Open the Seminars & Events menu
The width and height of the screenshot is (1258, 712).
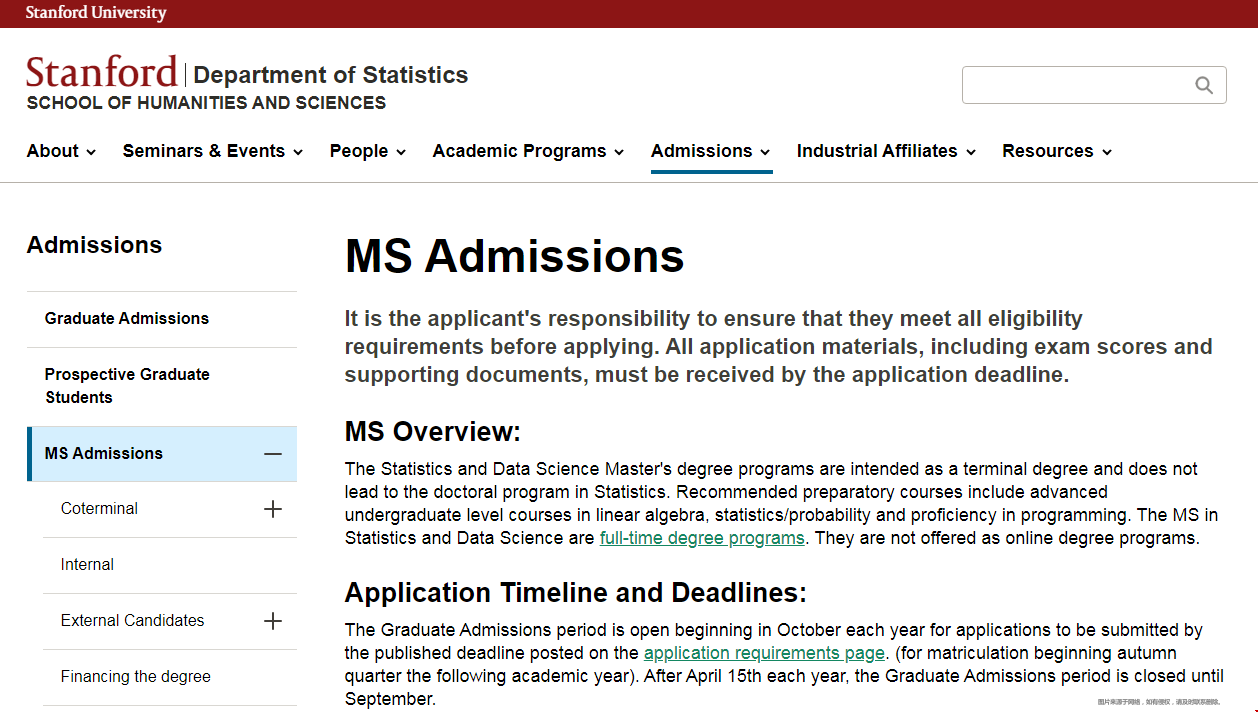[213, 151]
